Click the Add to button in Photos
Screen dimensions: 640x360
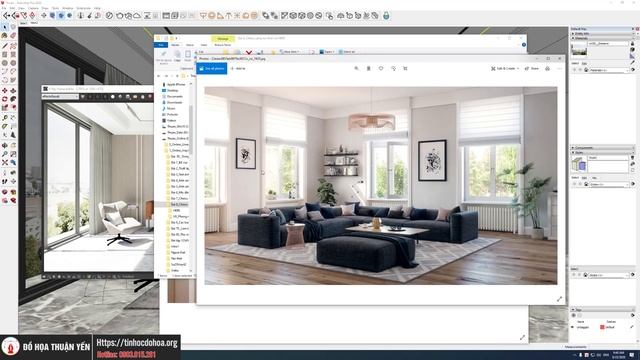238,69
